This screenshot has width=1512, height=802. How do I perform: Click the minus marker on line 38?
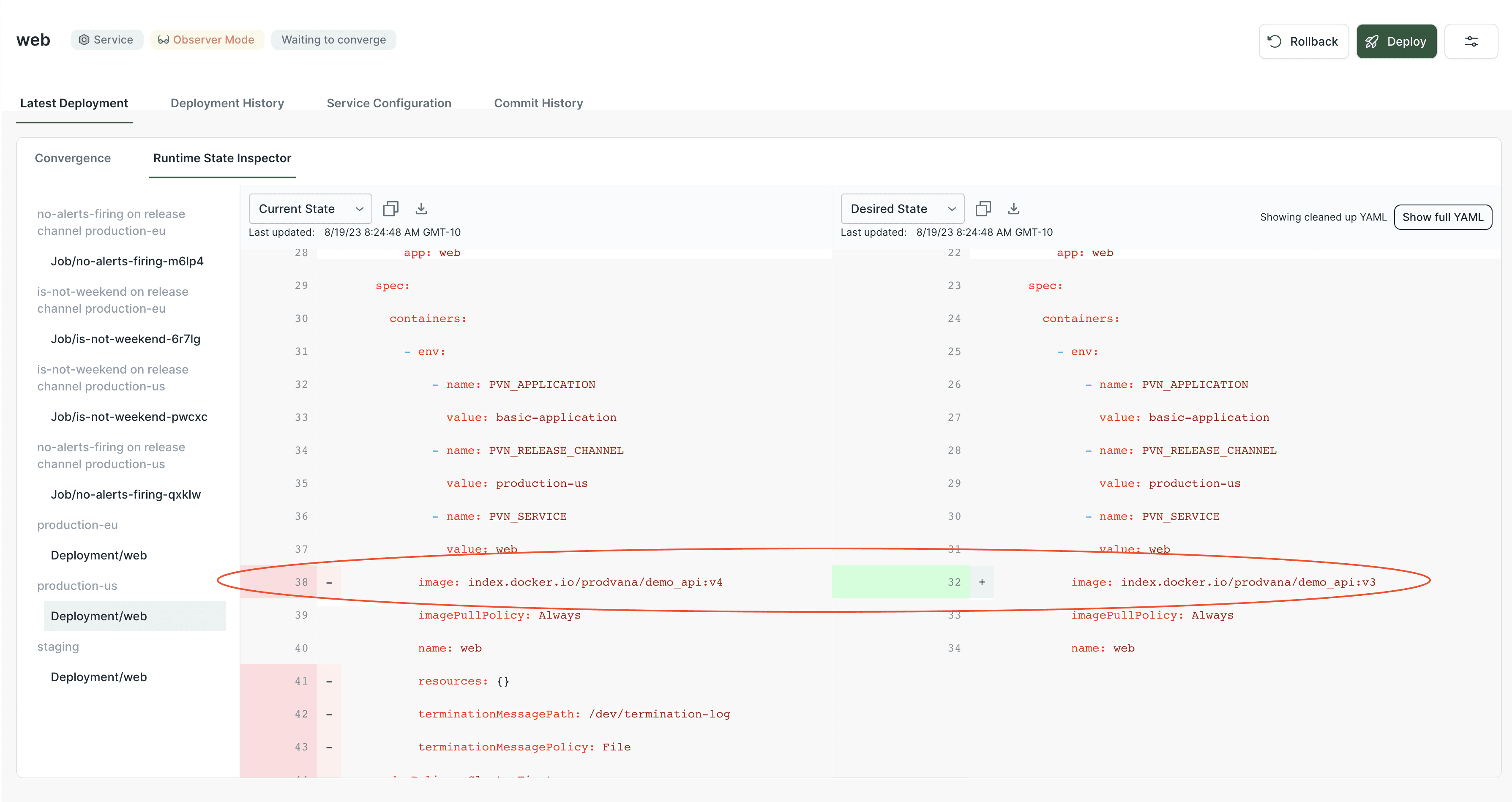click(329, 582)
